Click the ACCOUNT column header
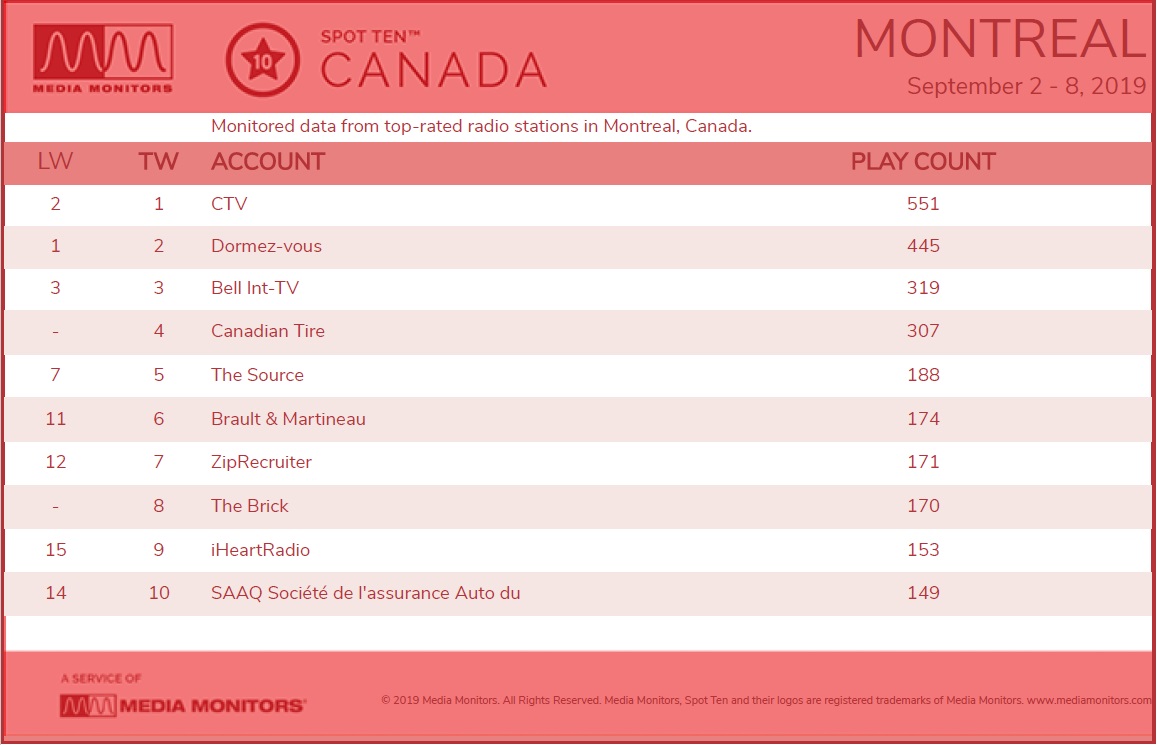This screenshot has width=1157, height=745. click(x=268, y=162)
